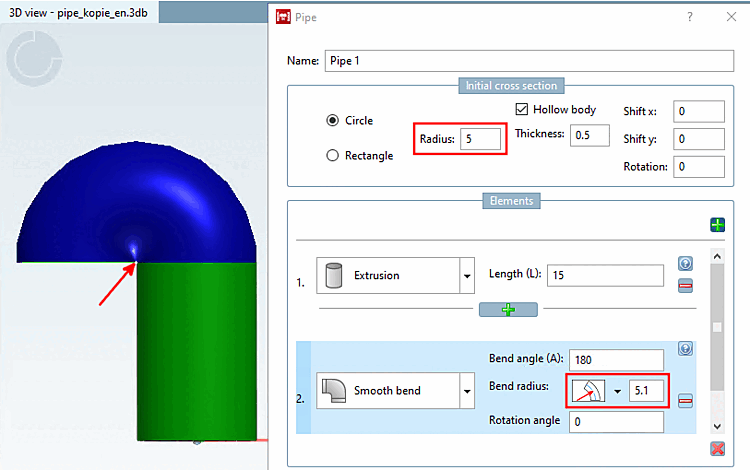The height and width of the screenshot is (470, 750).
Task: Click the Elements group header
Action: tap(511, 201)
